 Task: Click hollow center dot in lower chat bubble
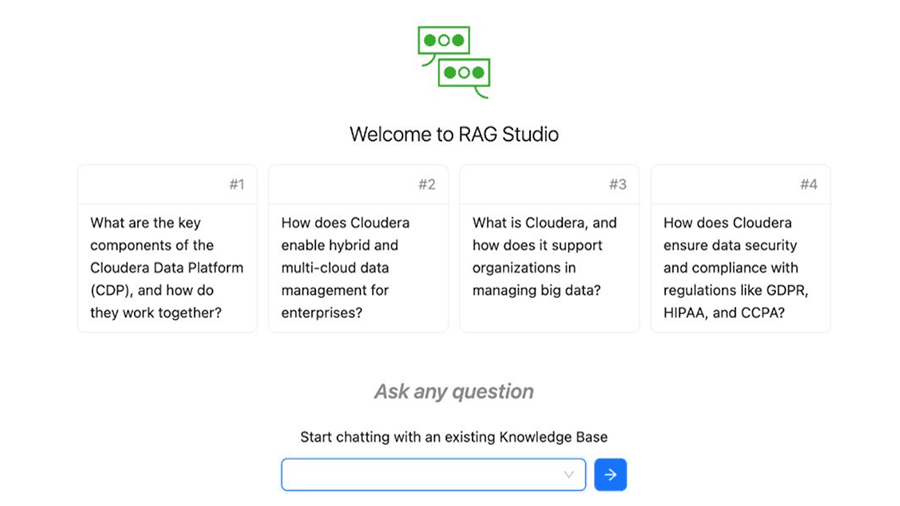coord(464,73)
